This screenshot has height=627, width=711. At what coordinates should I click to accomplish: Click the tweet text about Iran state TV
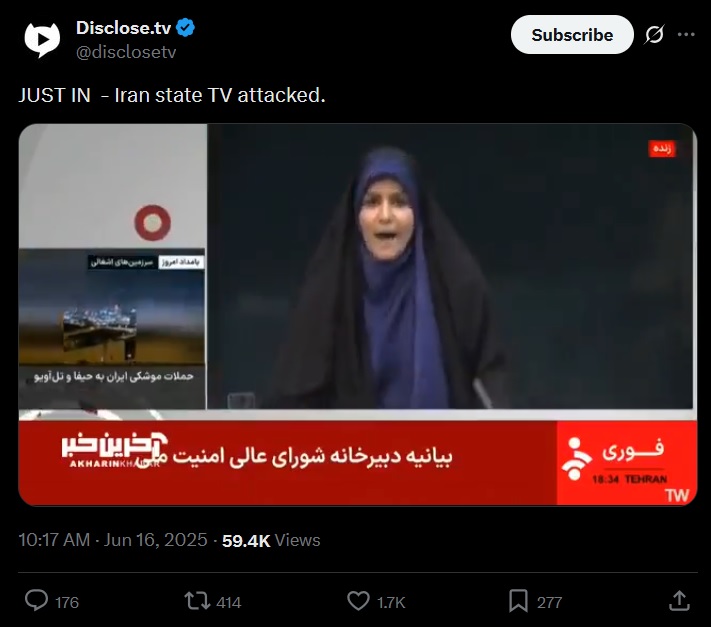[172, 95]
